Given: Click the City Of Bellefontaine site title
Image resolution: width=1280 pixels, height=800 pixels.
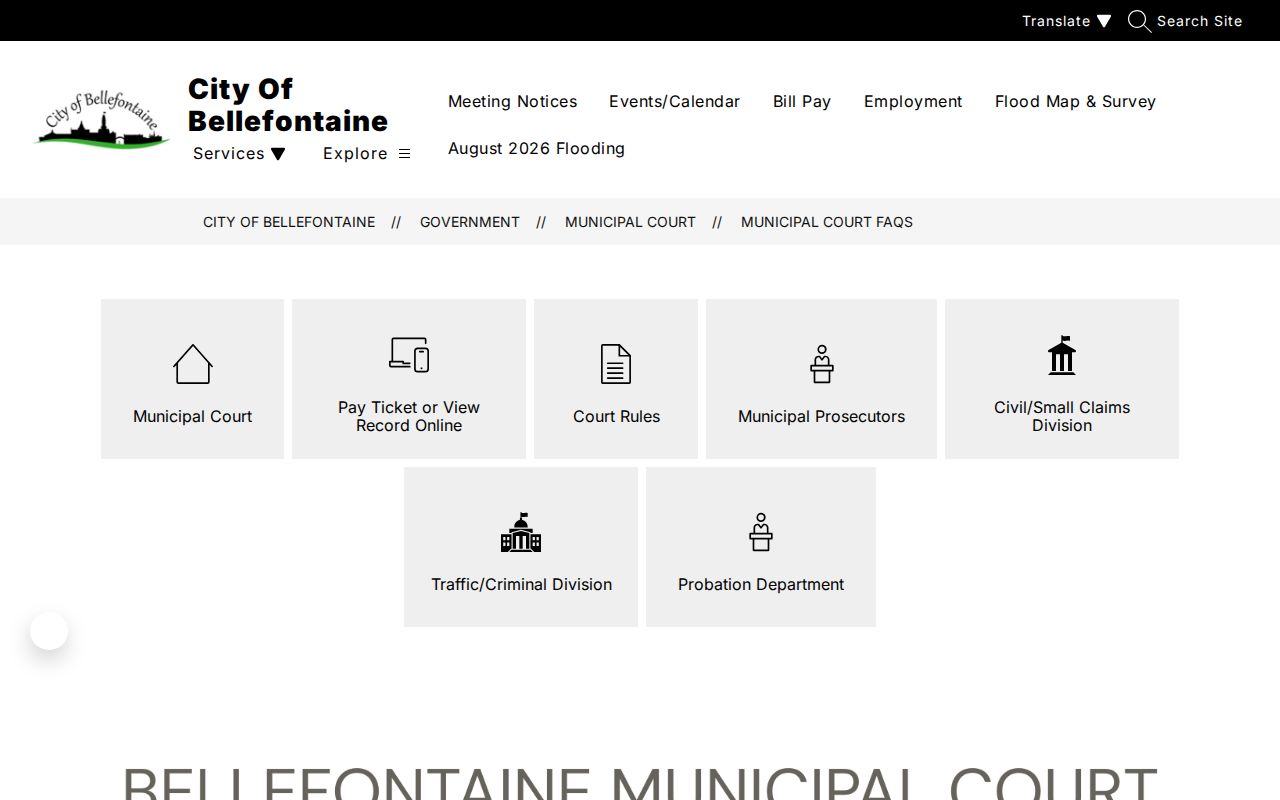Looking at the screenshot, I should click(288, 105).
